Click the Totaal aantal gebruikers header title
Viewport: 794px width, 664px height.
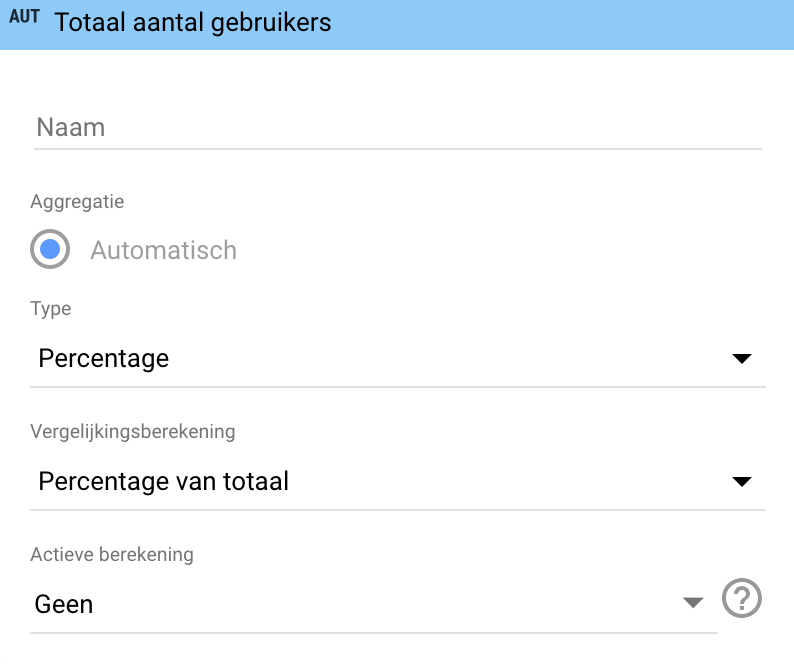point(192,22)
